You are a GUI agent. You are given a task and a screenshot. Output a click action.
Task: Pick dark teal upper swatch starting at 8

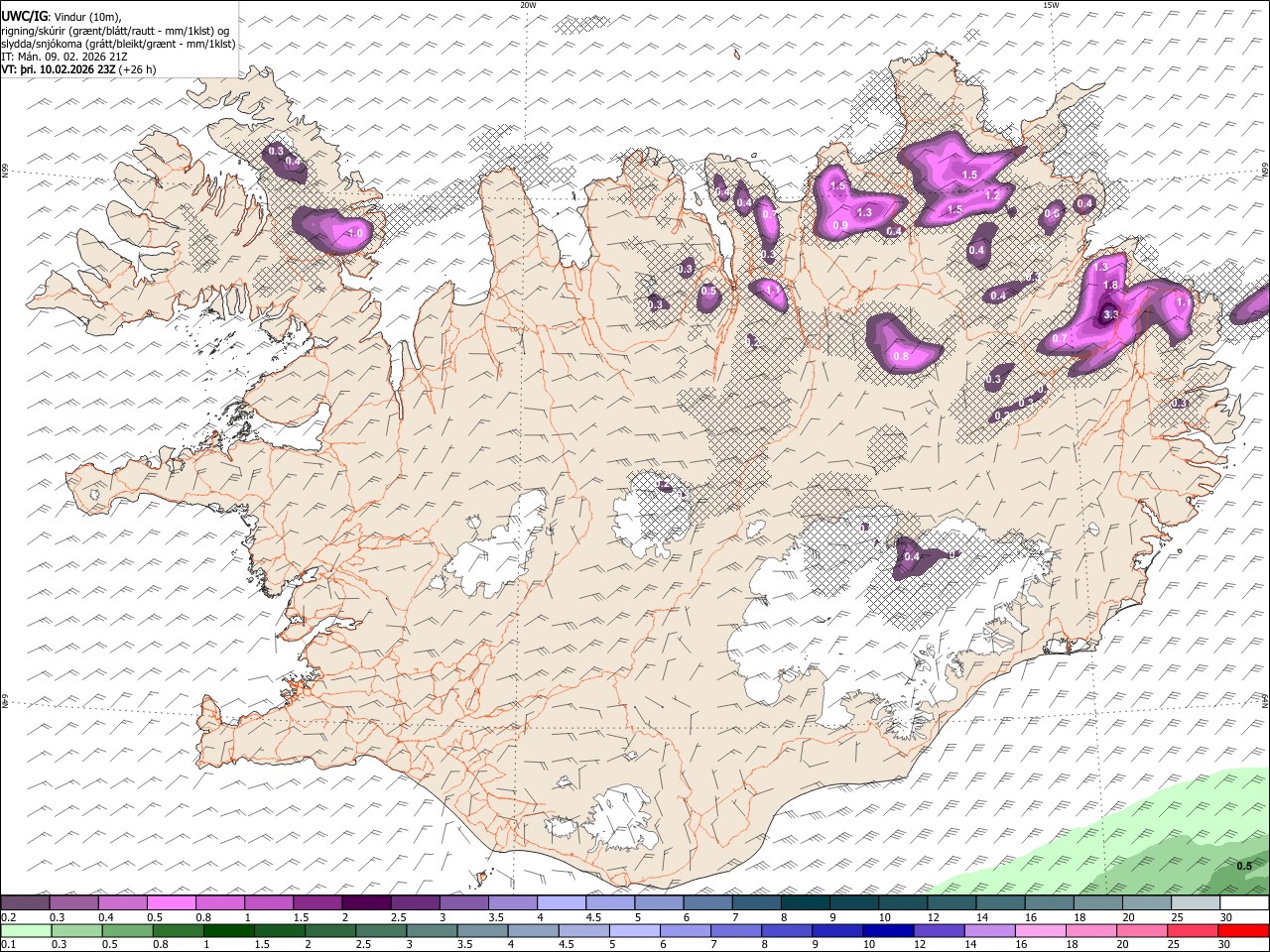point(805,902)
